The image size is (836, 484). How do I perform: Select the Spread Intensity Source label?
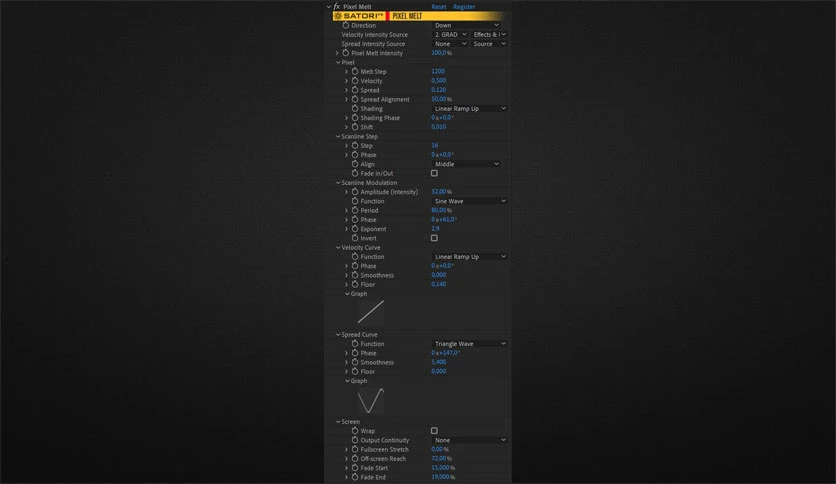[x=373, y=44]
